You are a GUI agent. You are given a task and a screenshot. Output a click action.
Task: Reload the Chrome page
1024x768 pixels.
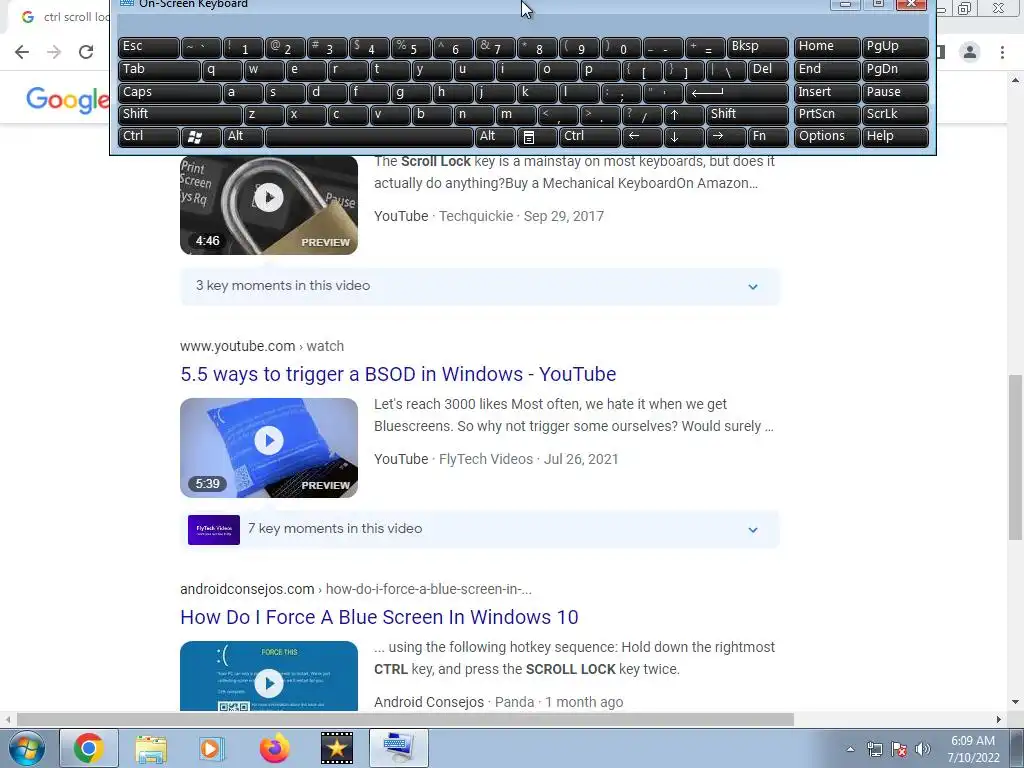point(86,52)
